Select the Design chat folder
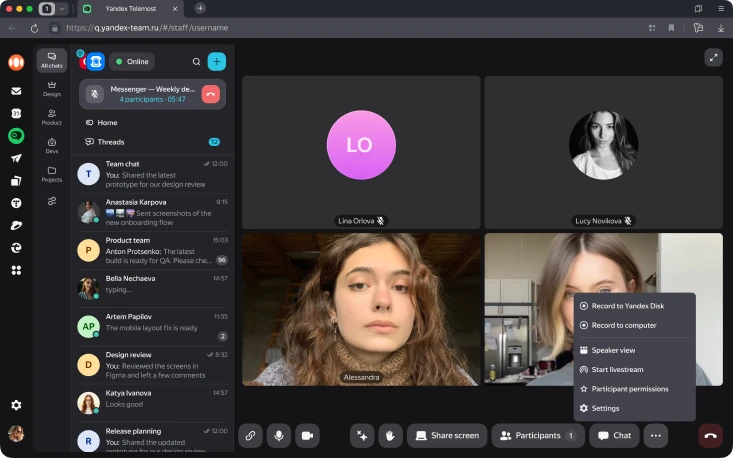Screen dimensions: 733x458 (x=51, y=89)
